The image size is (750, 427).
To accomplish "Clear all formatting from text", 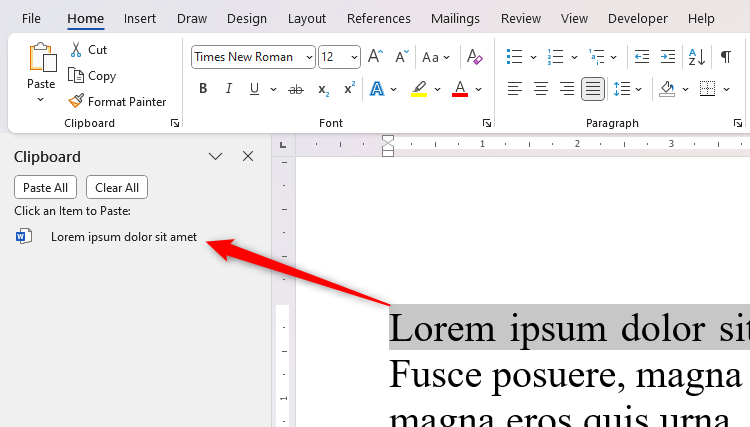I will coord(474,57).
